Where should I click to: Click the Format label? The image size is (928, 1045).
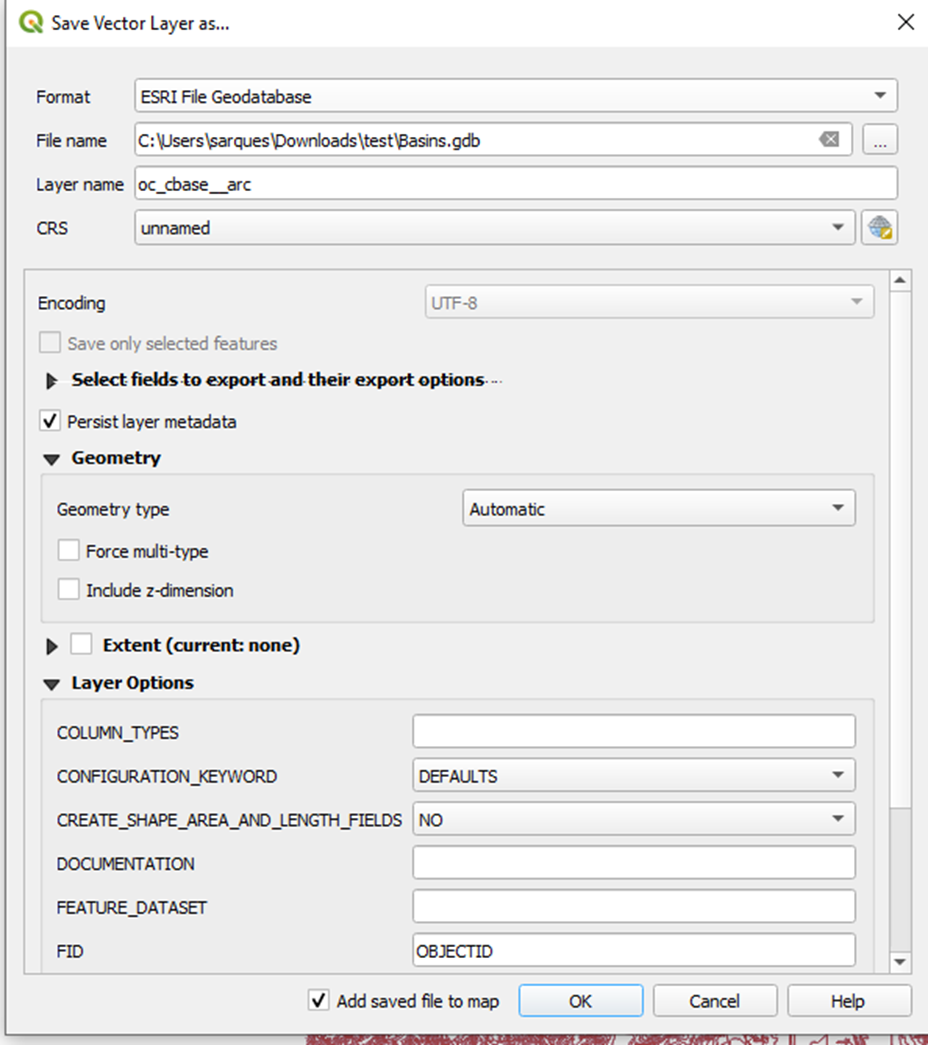(63, 97)
